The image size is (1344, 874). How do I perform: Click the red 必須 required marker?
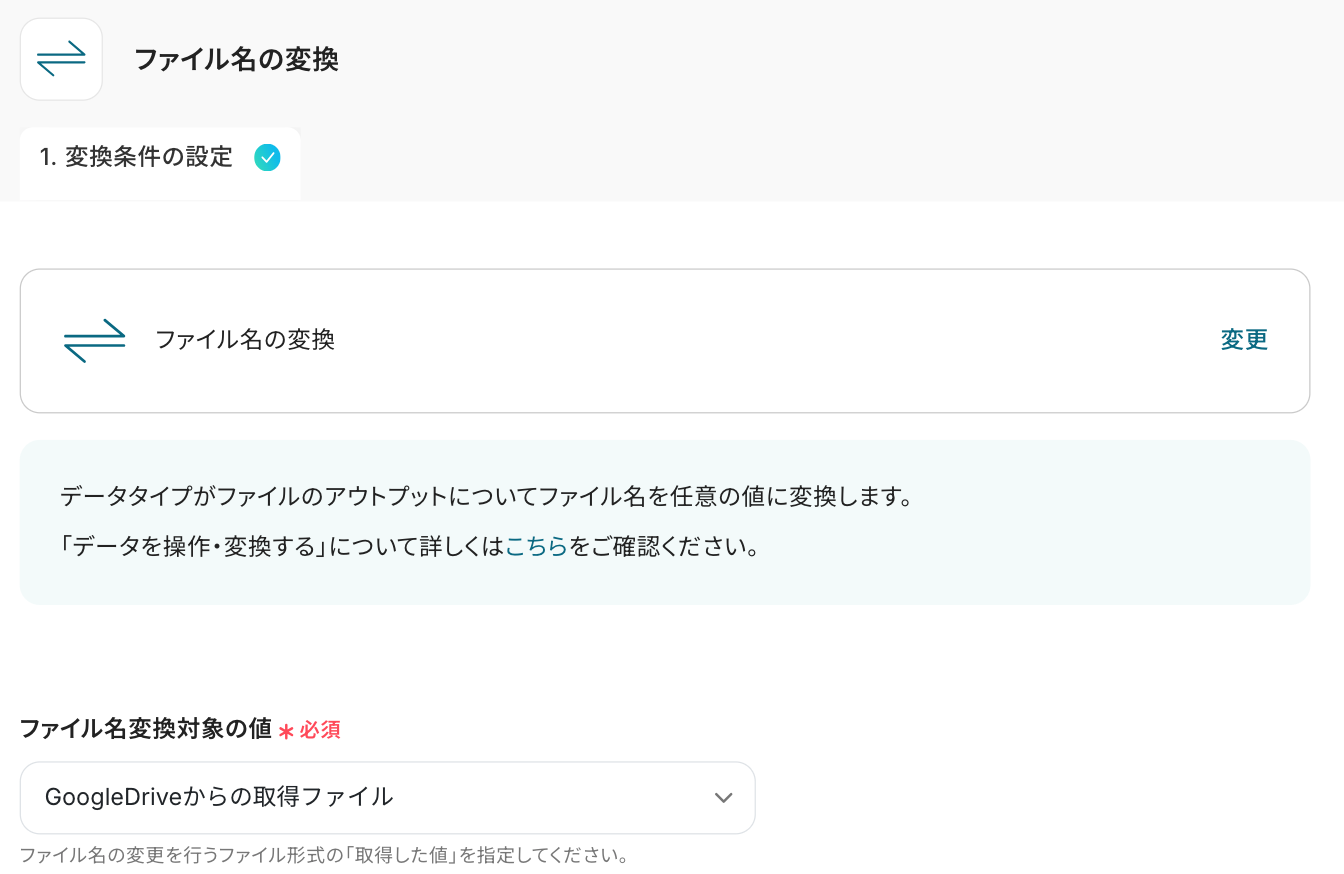(320, 730)
